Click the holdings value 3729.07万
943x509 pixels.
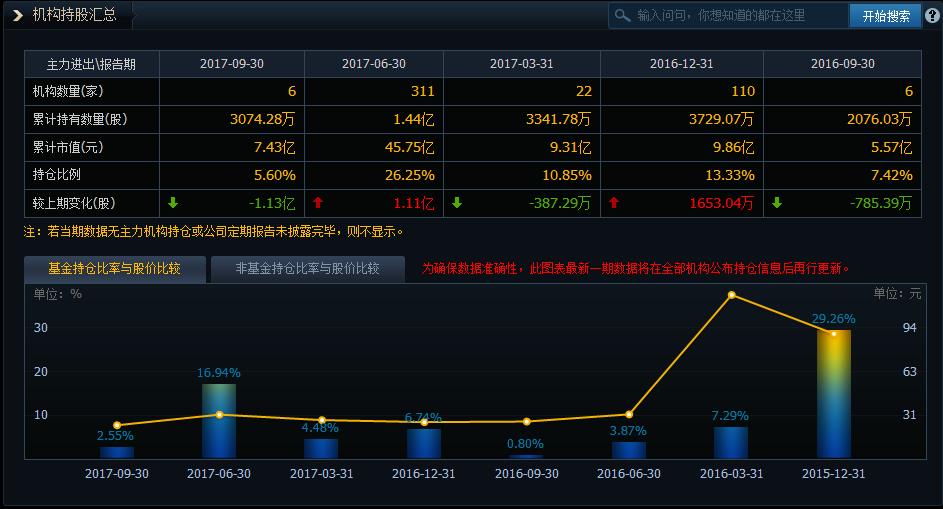(x=722, y=119)
